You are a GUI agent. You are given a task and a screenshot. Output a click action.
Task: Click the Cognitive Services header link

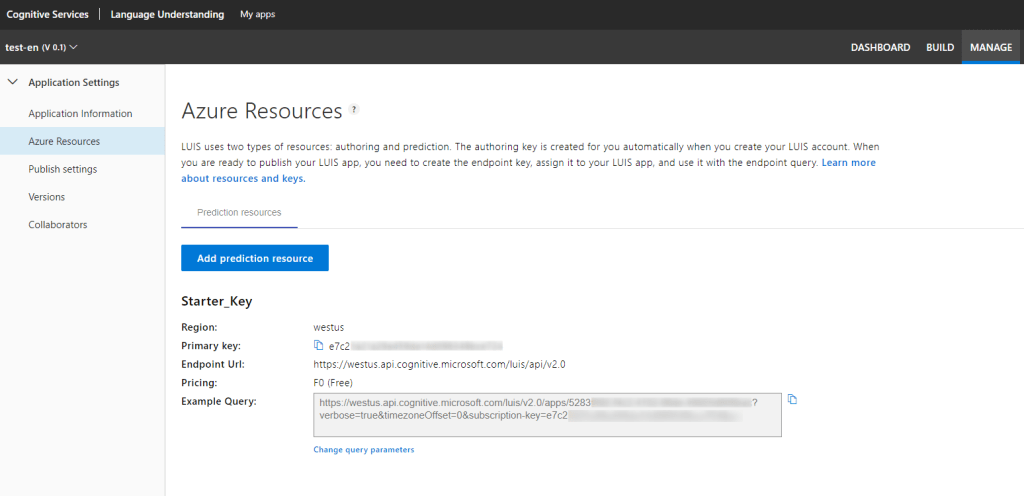coord(48,15)
